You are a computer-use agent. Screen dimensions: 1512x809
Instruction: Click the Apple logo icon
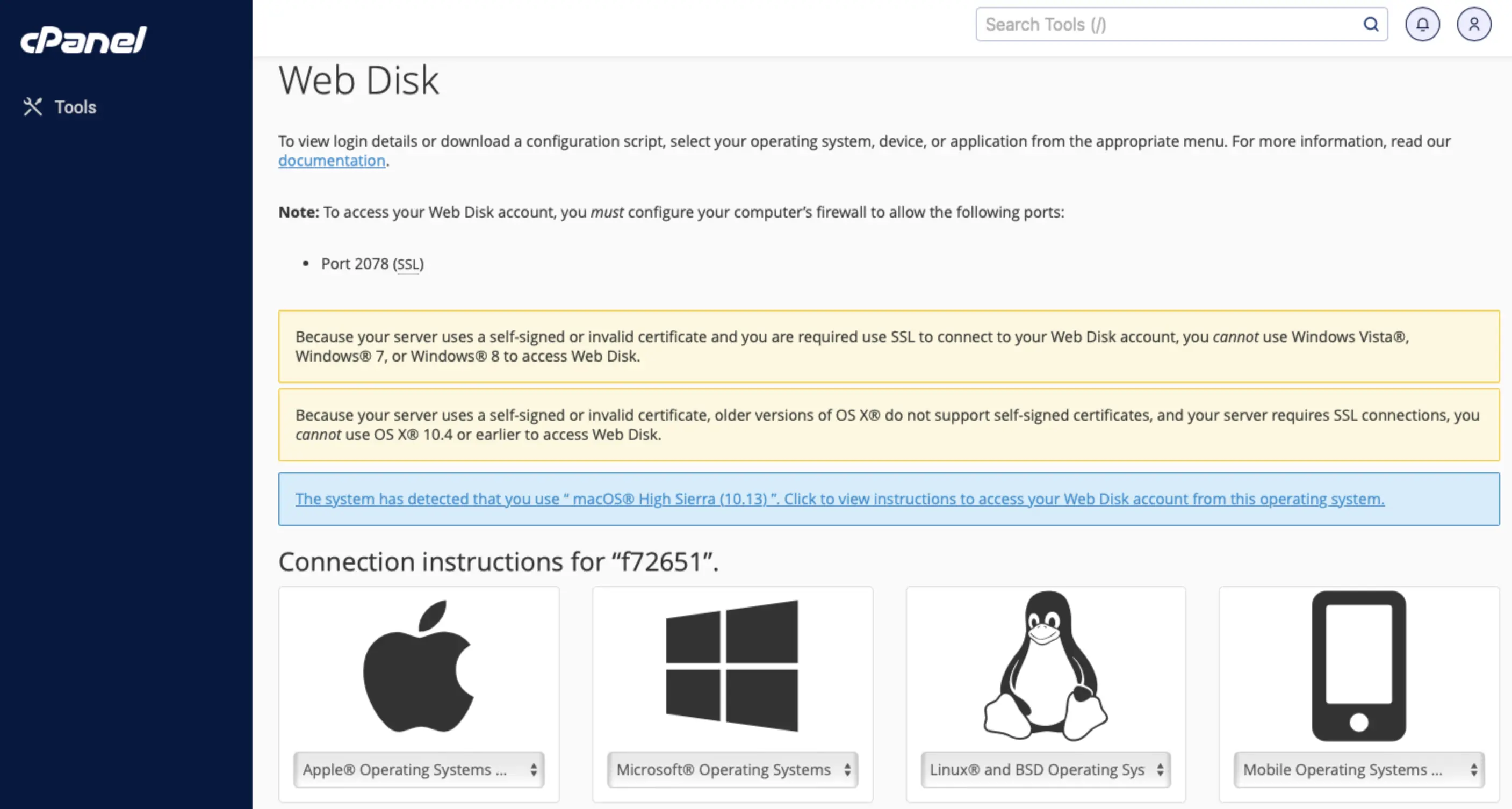[419, 666]
